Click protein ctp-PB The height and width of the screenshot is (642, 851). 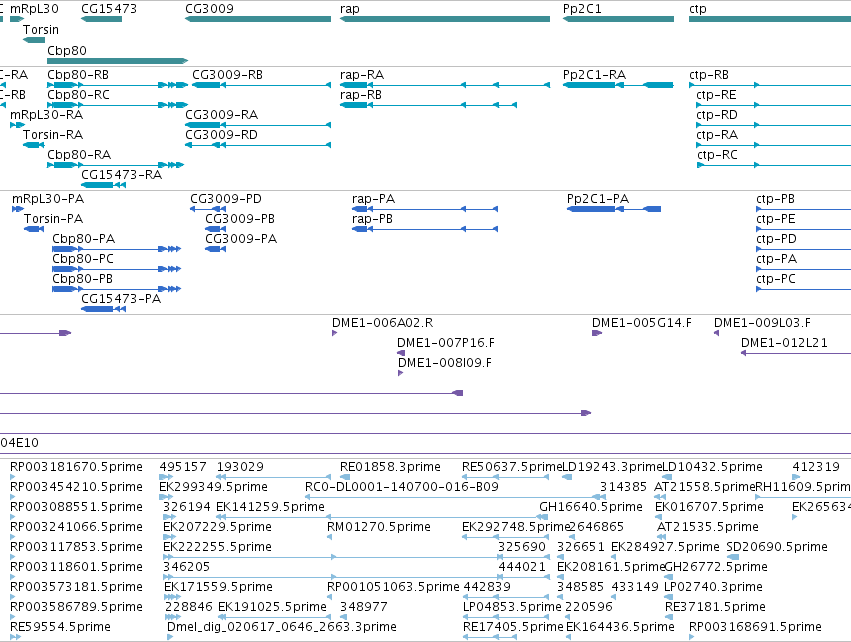point(803,209)
